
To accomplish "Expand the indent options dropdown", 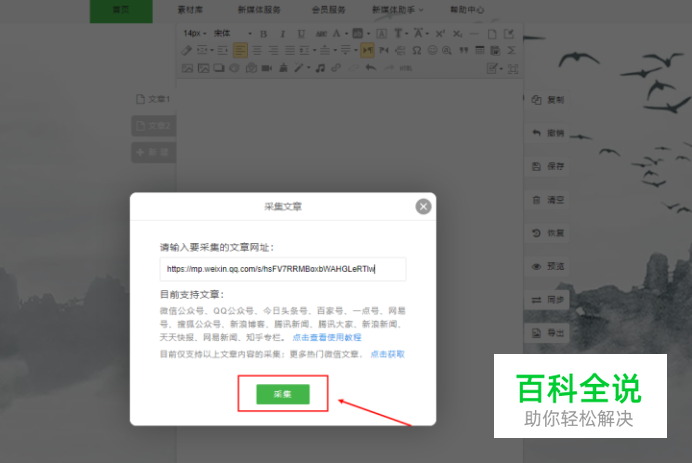I will point(212,50).
